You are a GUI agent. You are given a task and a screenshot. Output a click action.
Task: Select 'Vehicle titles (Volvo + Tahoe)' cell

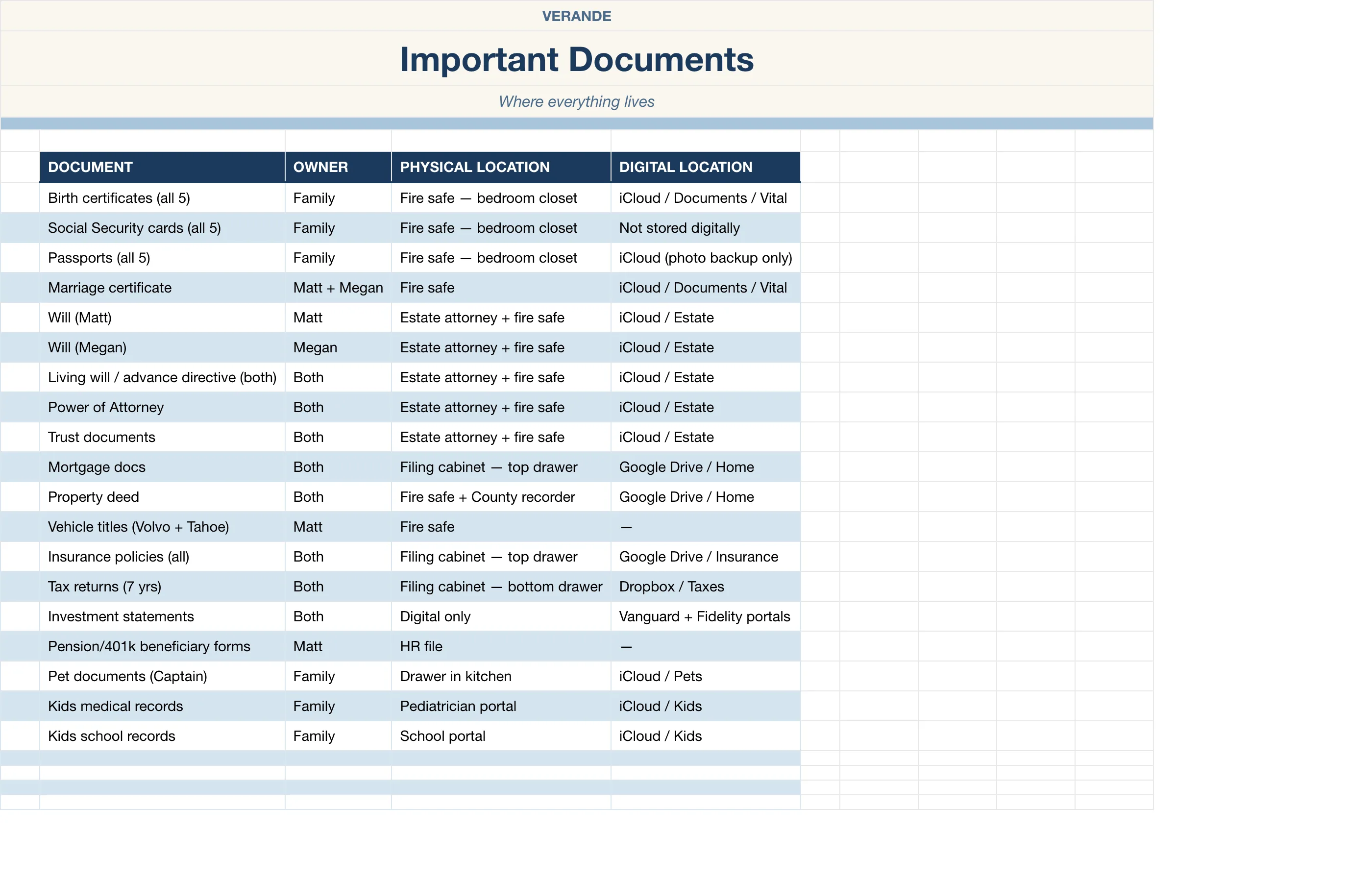point(163,527)
